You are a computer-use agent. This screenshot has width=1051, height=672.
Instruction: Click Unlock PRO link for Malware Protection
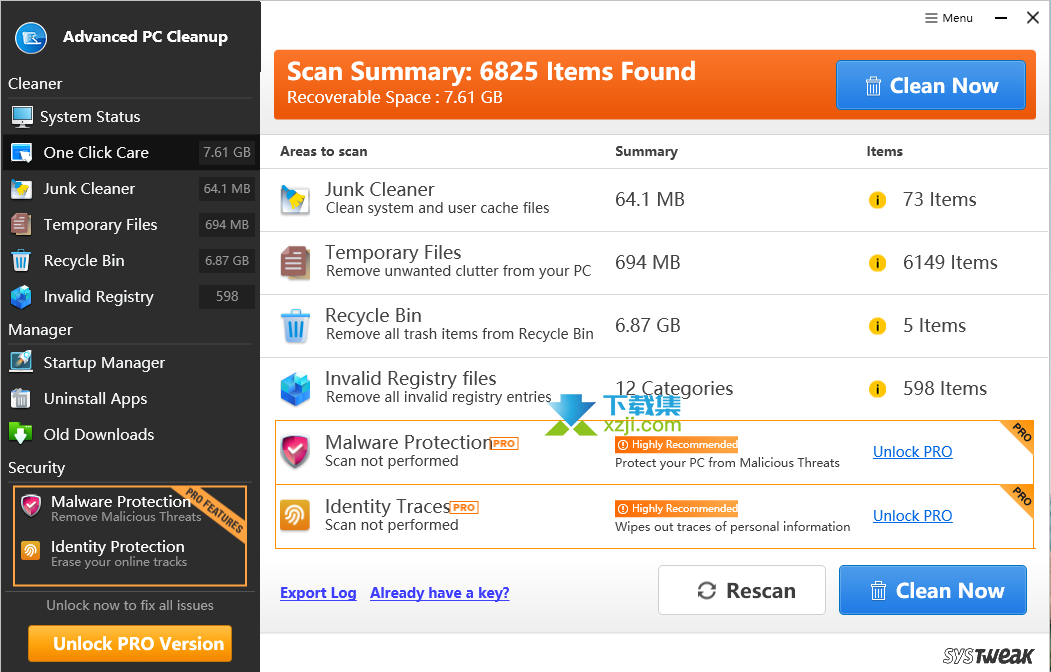[x=912, y=452]
